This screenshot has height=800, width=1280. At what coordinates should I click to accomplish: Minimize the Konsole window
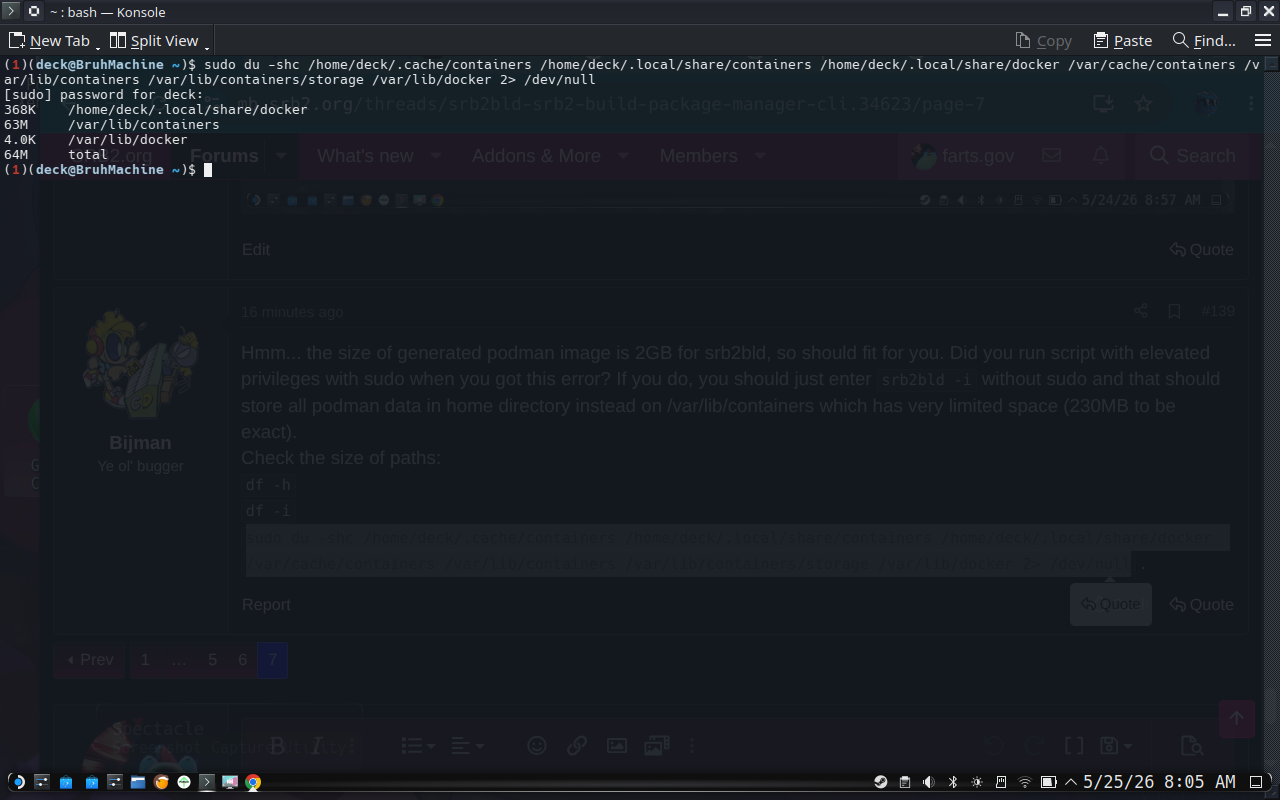click(1222, 12)
